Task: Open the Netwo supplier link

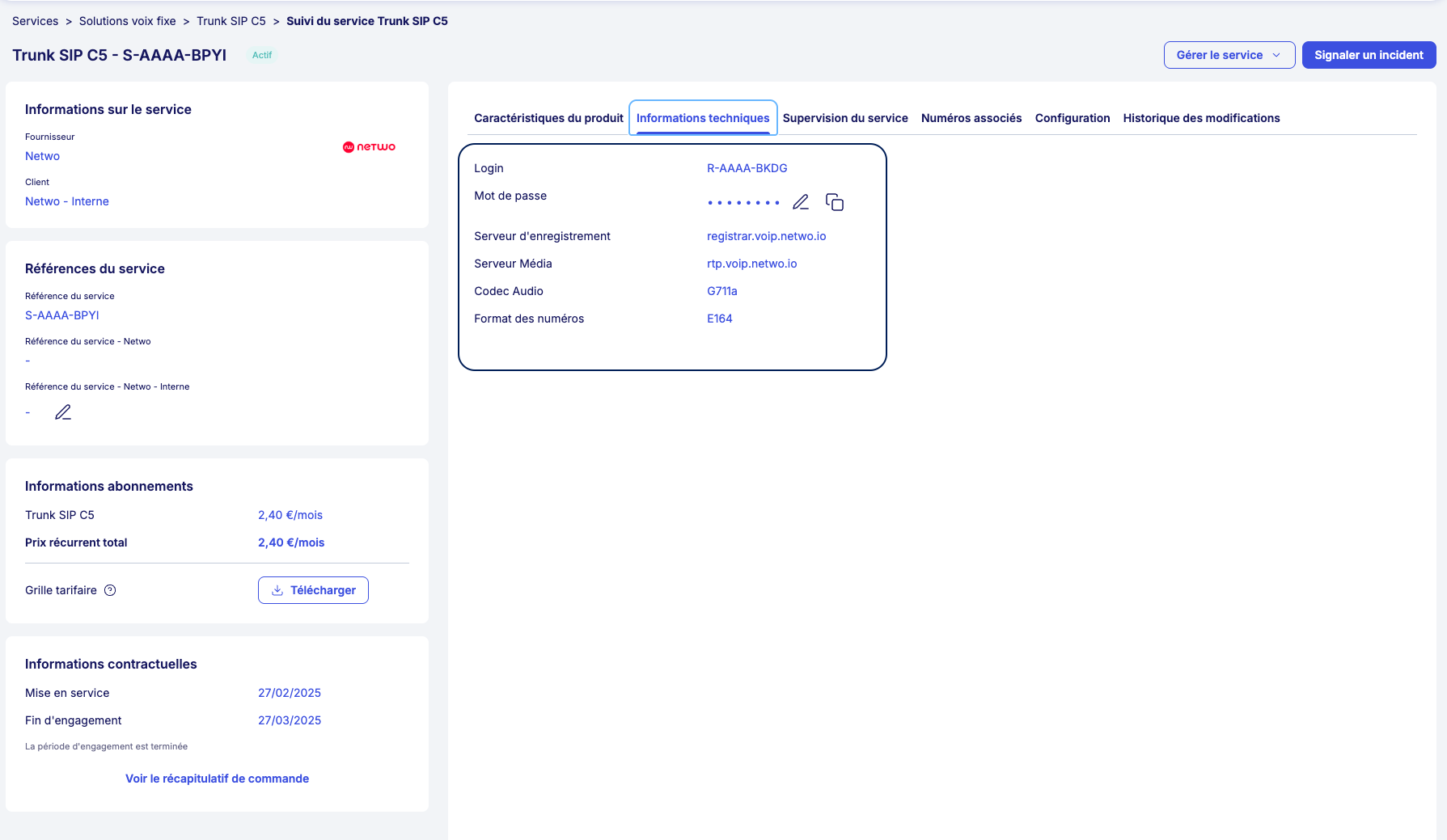Action: (42, 156)
